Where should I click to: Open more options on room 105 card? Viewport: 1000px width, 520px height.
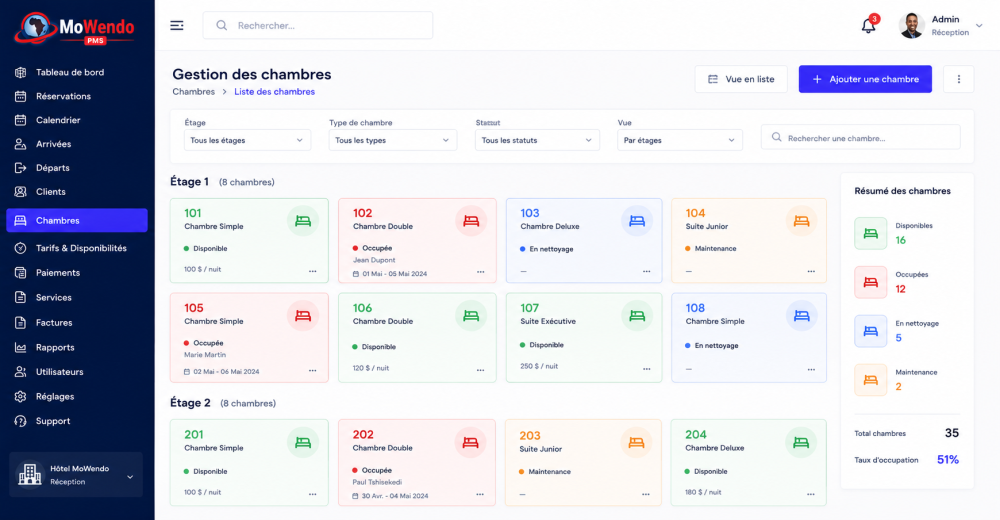312,370
